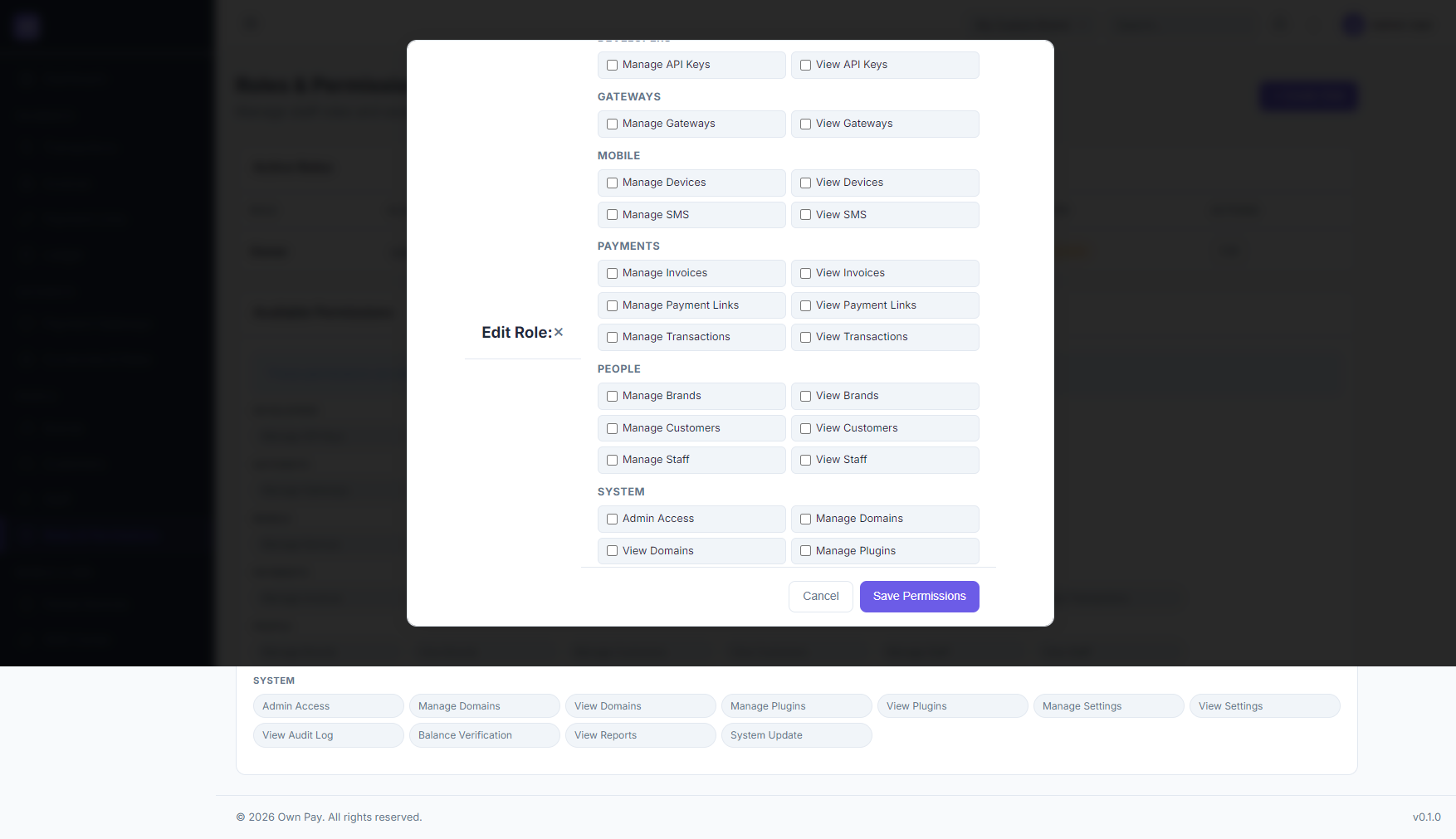Click Manage Domains tag on page
The height and width of the screenshot is (839, 1456).
click(x=485, y=706)
